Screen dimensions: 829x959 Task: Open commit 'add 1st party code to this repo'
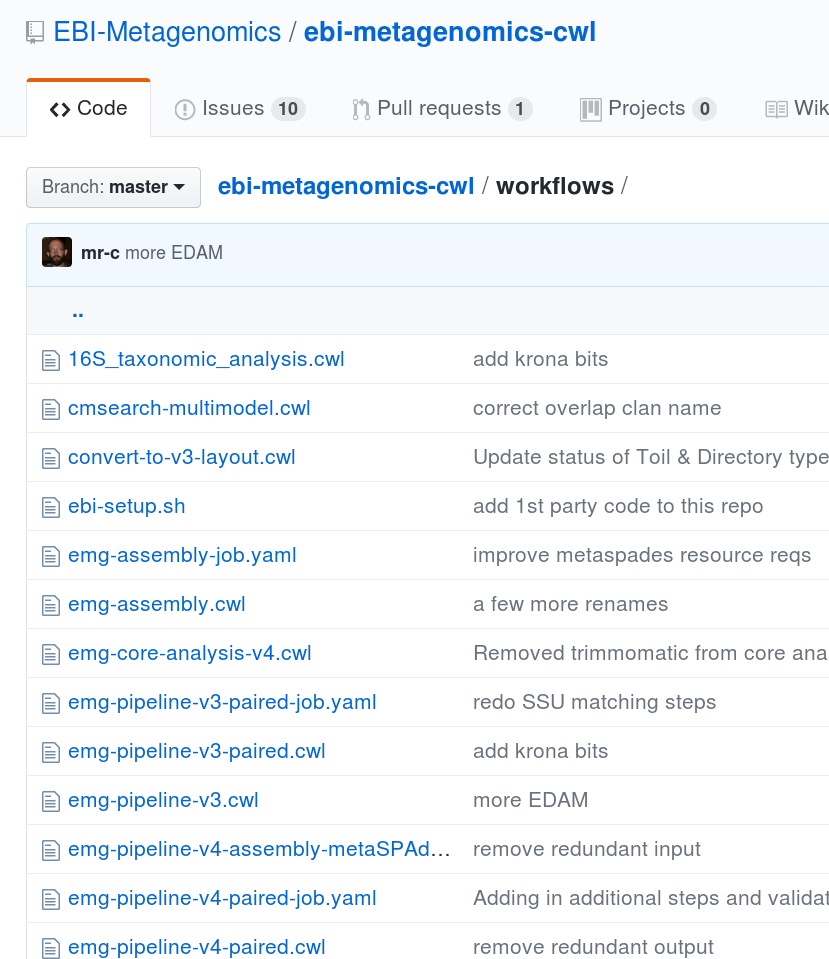tap(619, 506)
